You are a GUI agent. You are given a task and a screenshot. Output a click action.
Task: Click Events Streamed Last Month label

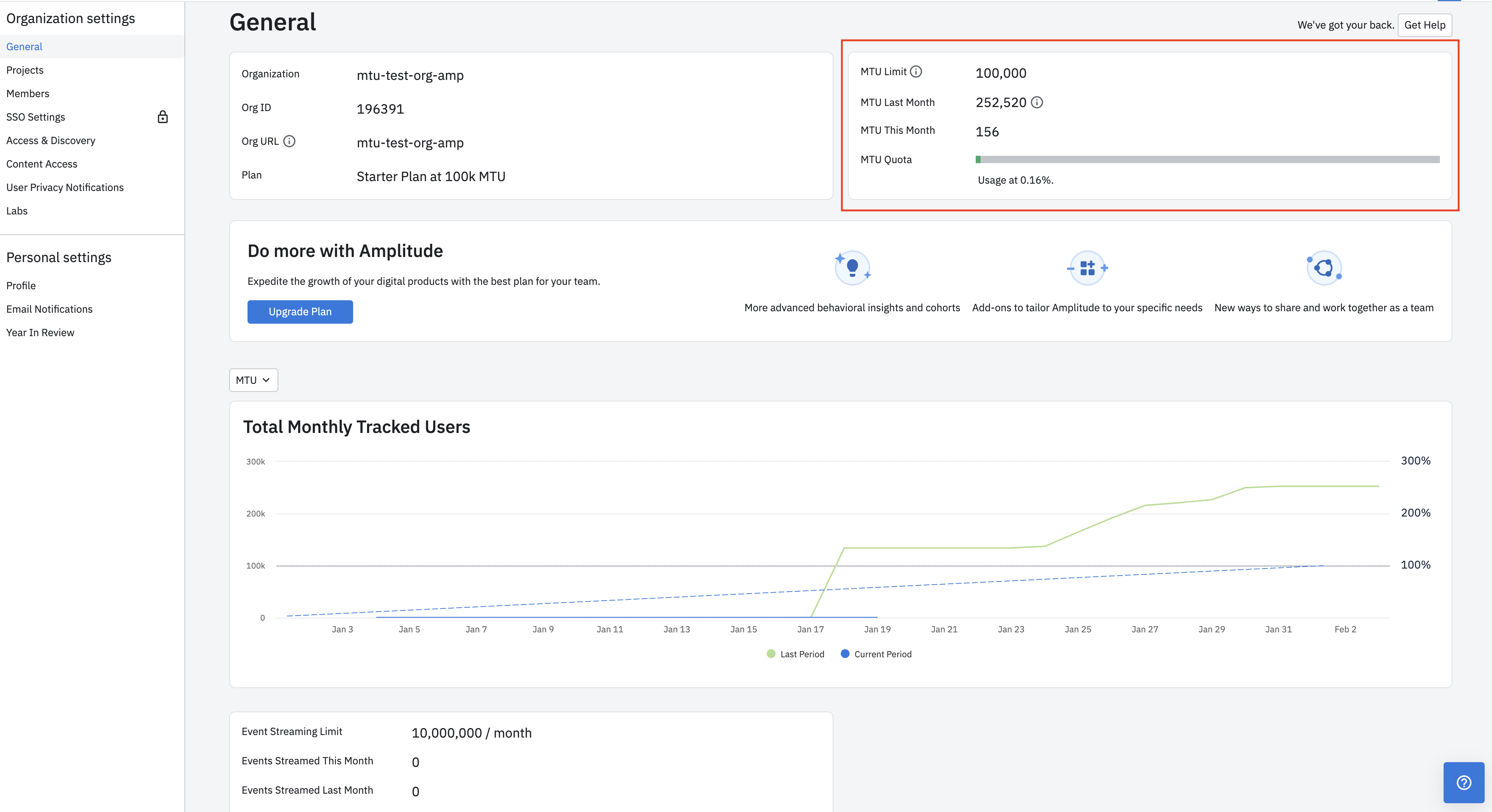pyautogui.click(x=307, y=790)
